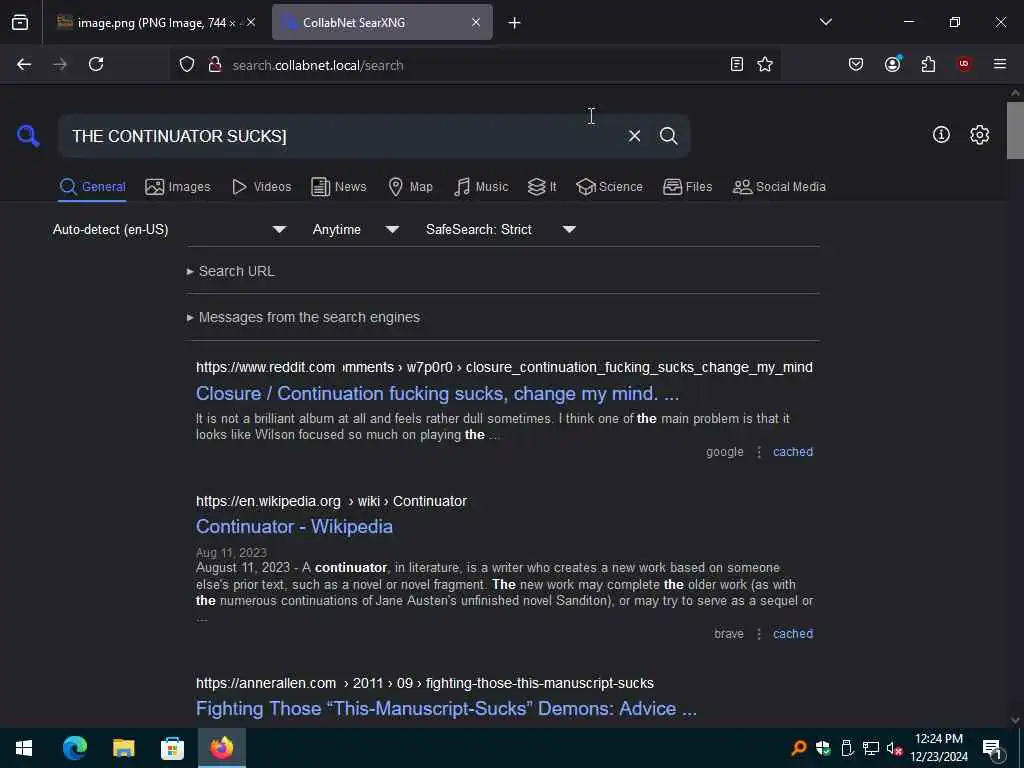Open the Continuator - Wikipedia result
The height and width of the screenshot is (768, 1024).
coord(295,526)
